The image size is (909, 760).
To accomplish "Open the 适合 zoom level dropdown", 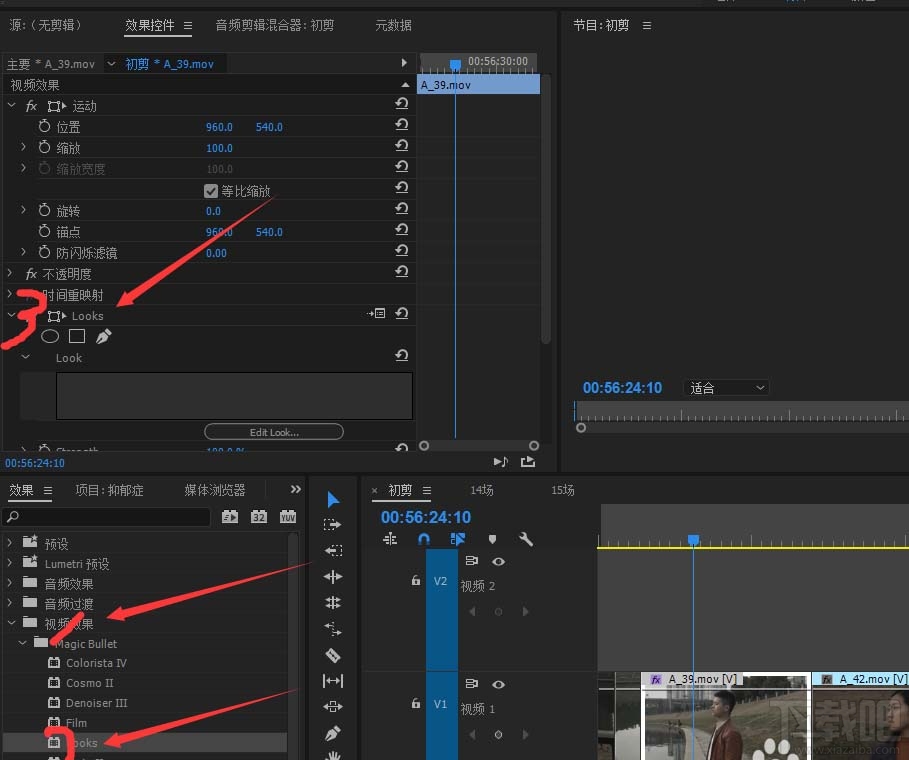I will (x=727, y=388).
